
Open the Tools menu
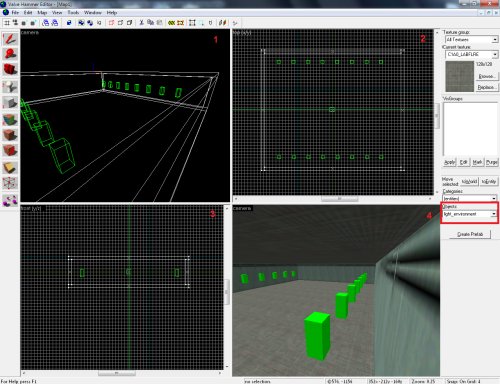73,13
